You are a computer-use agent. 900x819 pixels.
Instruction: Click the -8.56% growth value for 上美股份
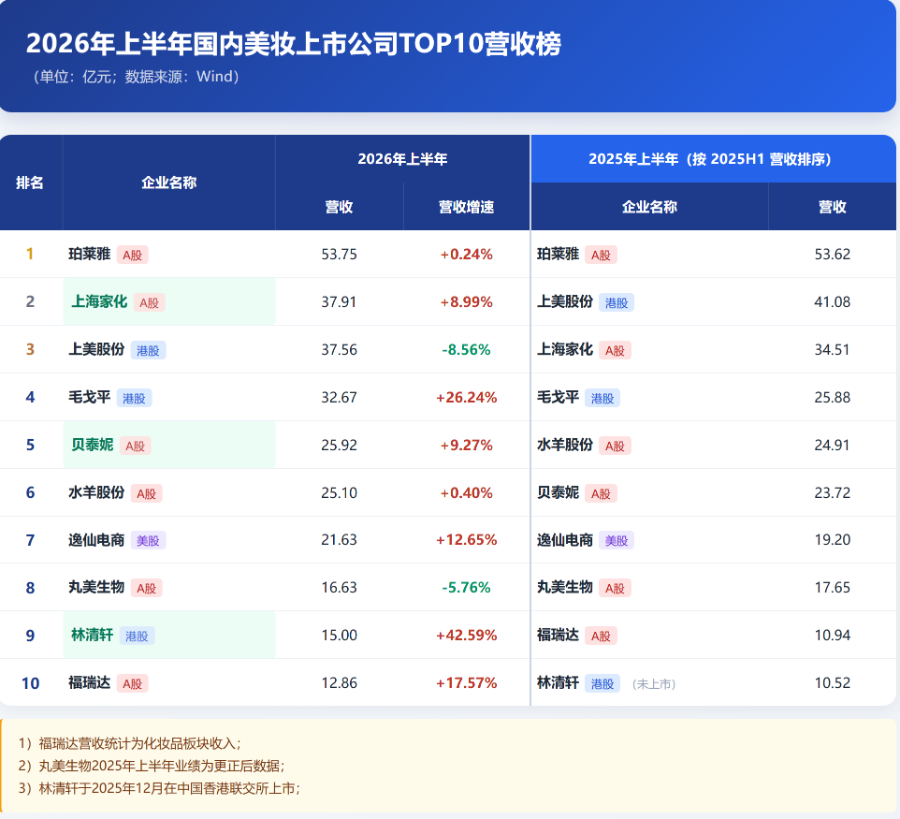tap(466, 350)
